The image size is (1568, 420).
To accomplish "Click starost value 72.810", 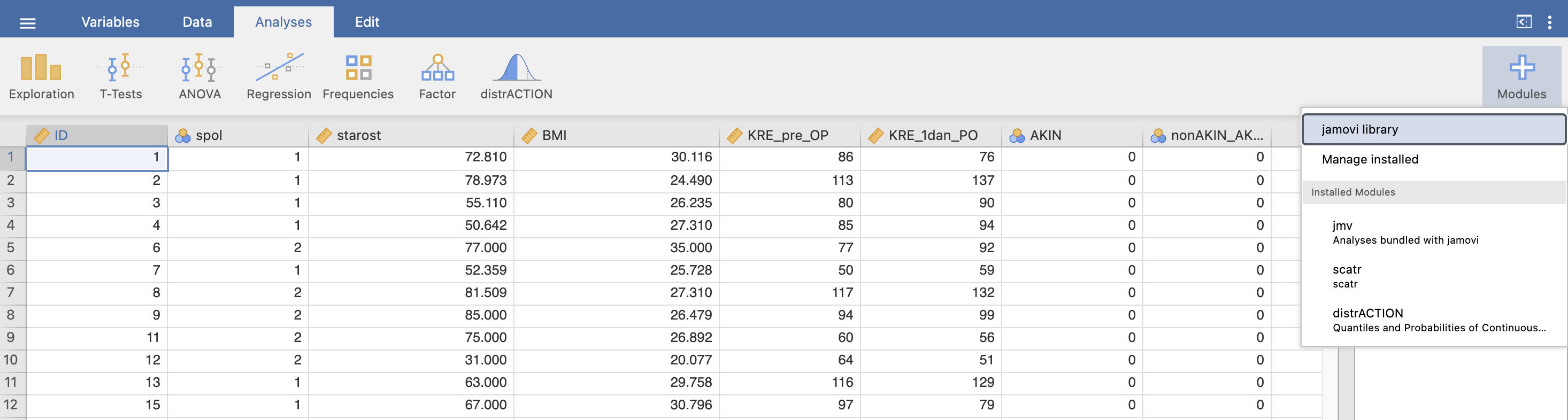I will pos(411,158).
